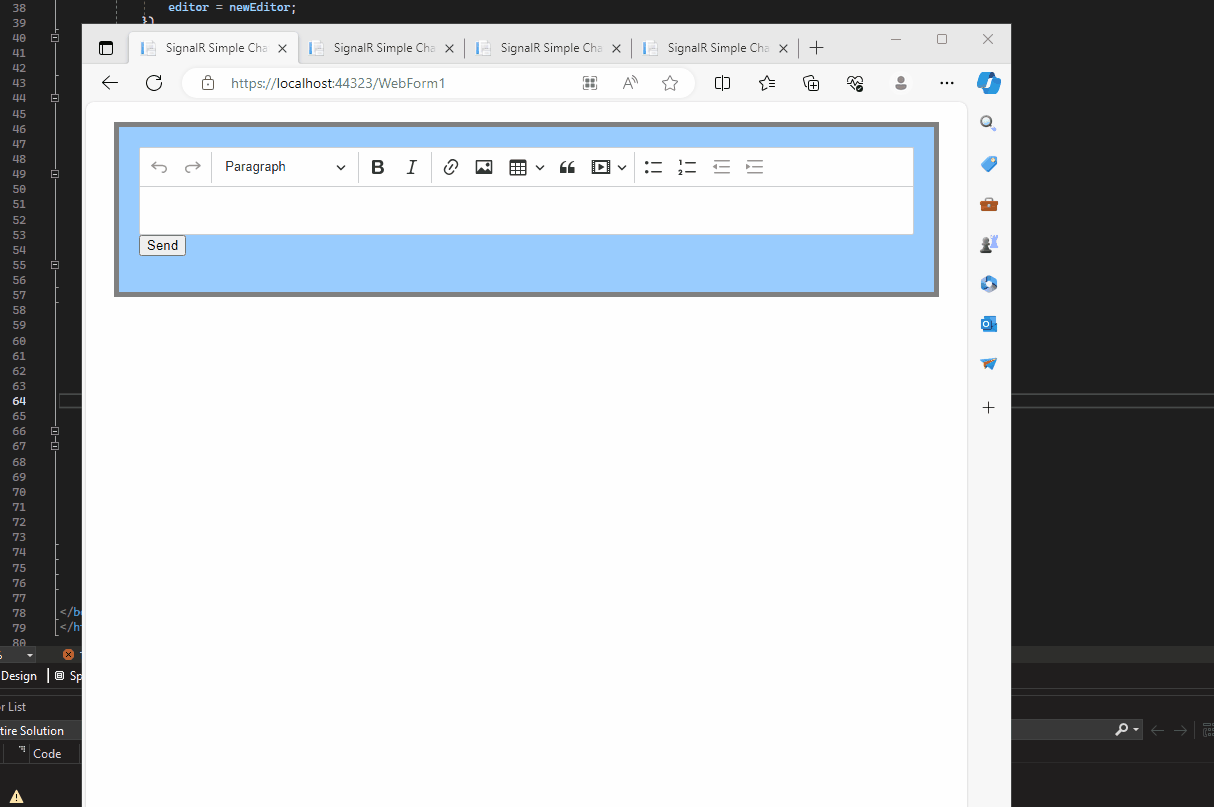
Task: Toggle italic formatting in the editor
Action: coord(411,167)
